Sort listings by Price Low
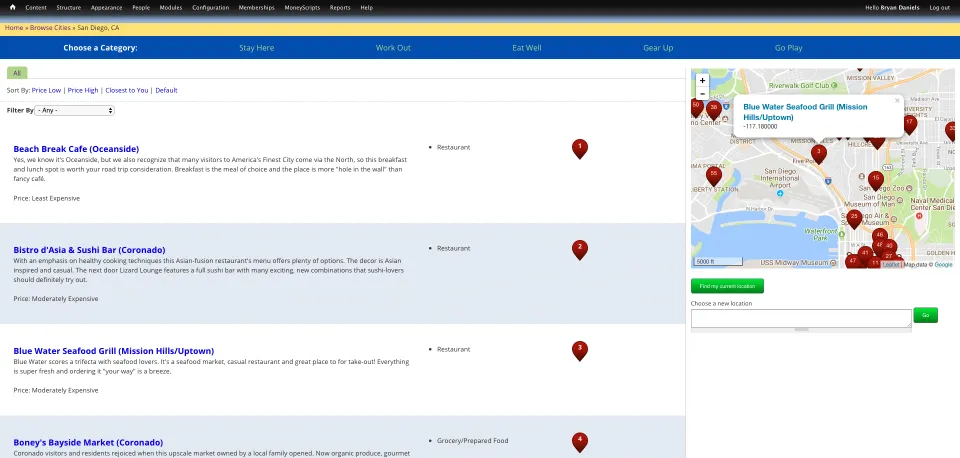The image size is (960, 458). pyautogui.click(x=47, y=90)
